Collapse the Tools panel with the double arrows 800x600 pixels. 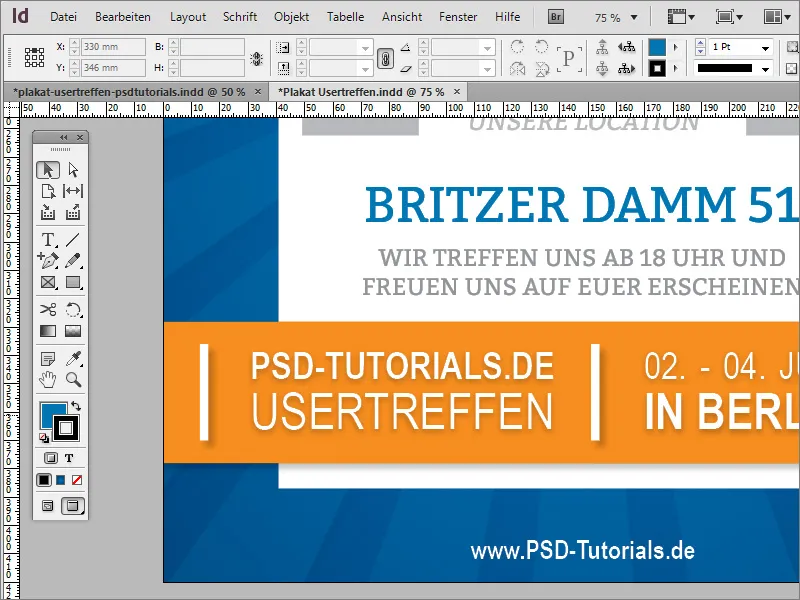point(64,136)
